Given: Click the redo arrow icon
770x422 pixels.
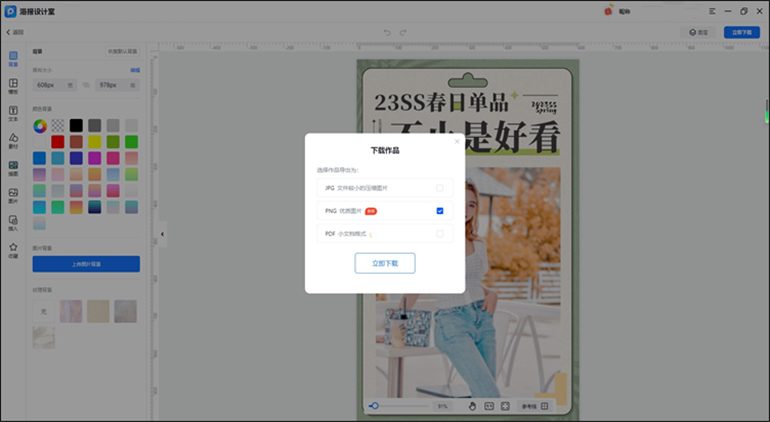Looking at the screenshot, I should tap(403, 32).
